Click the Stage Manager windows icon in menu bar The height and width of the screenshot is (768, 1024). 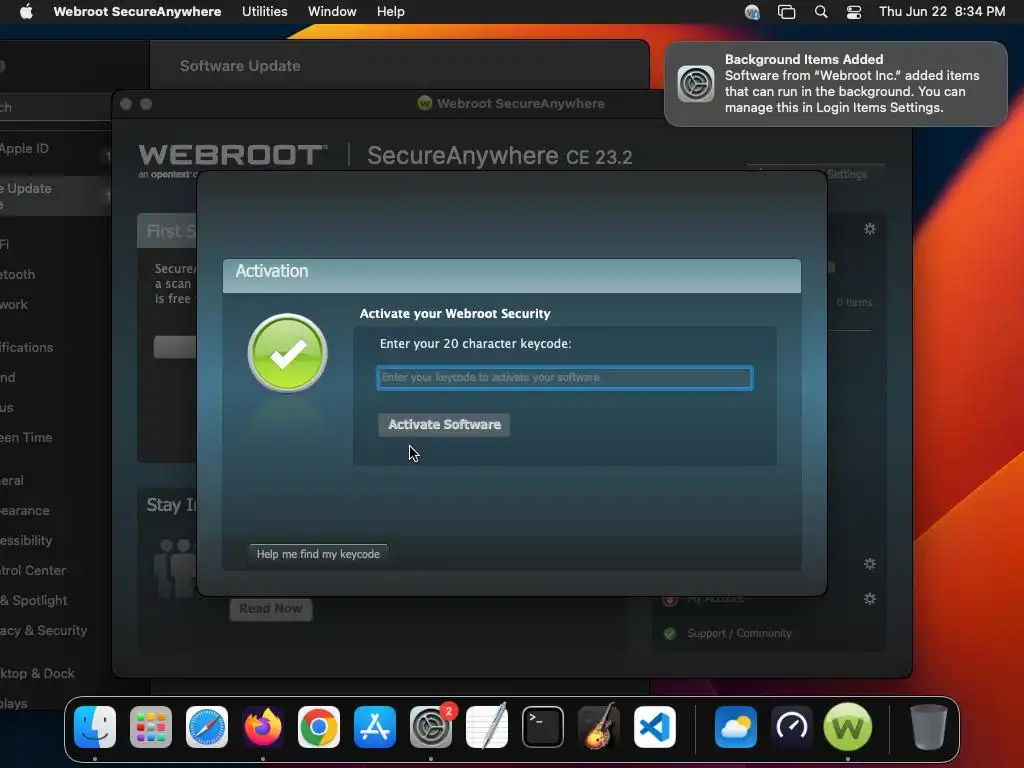tap(786, 12)
